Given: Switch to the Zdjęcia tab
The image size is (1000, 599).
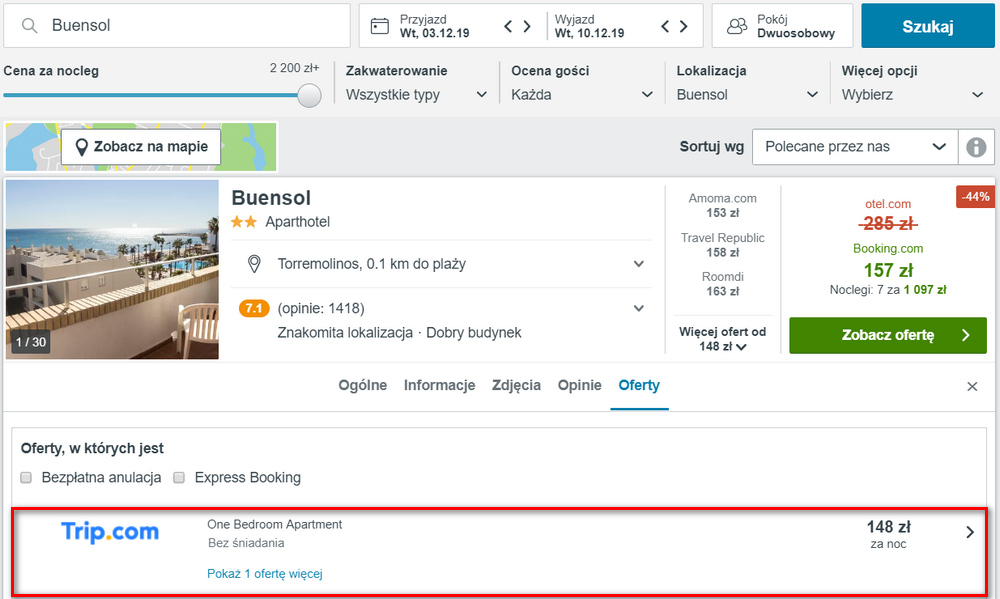Looking at the screenshot, I should pos(516,385).
